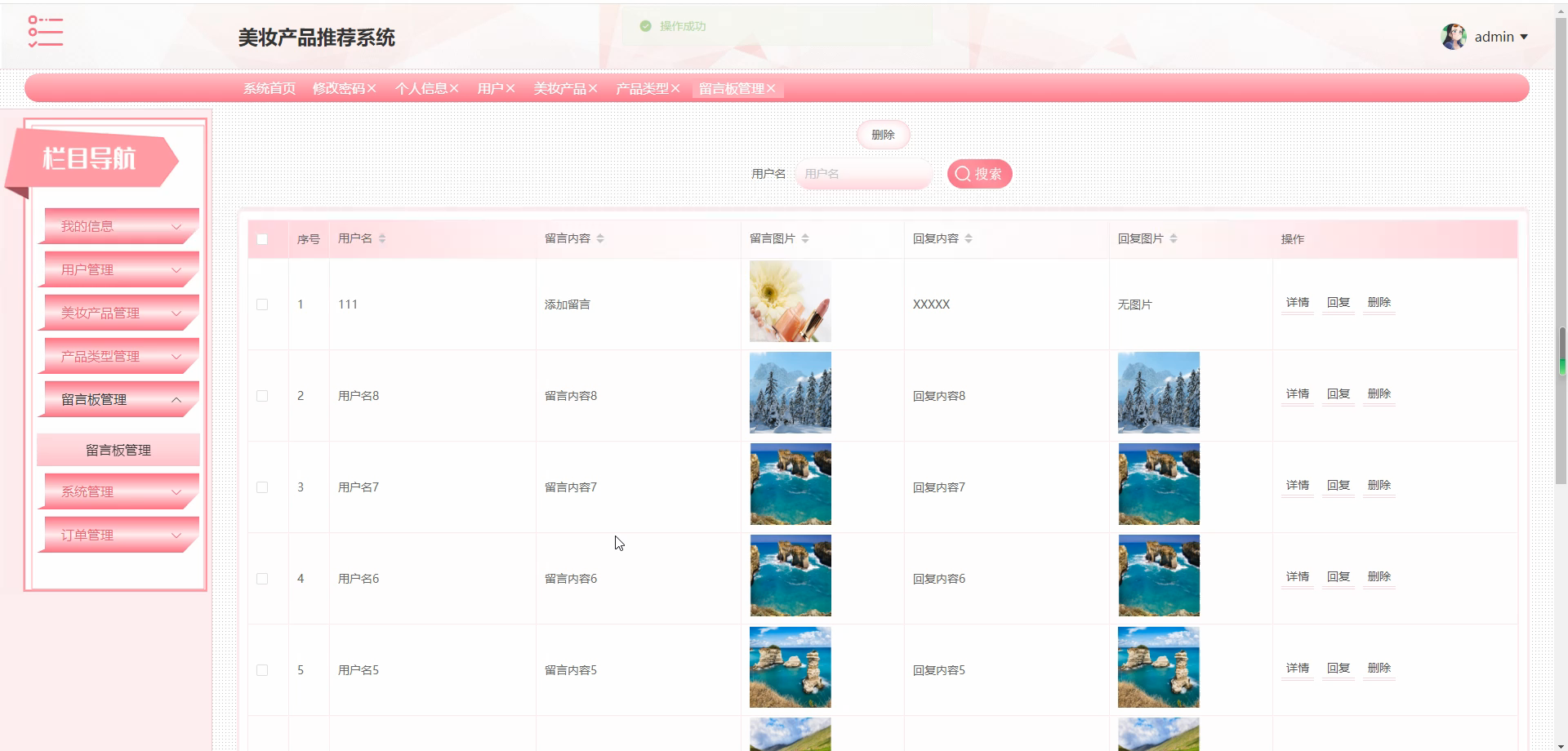Click the top 删除 batch delete button
This screenshot has height=751, width=1568.
pyautogui.click(x=883, y=135)
